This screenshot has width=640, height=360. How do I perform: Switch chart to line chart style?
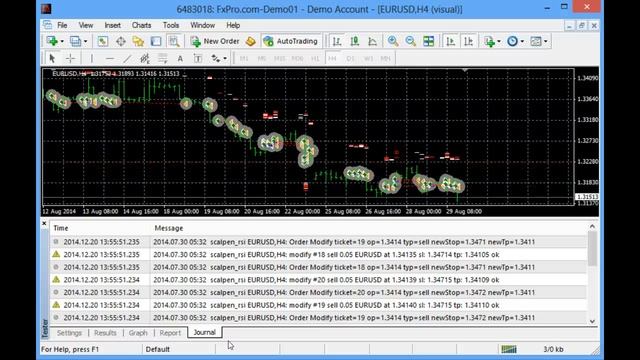point(372,41)
